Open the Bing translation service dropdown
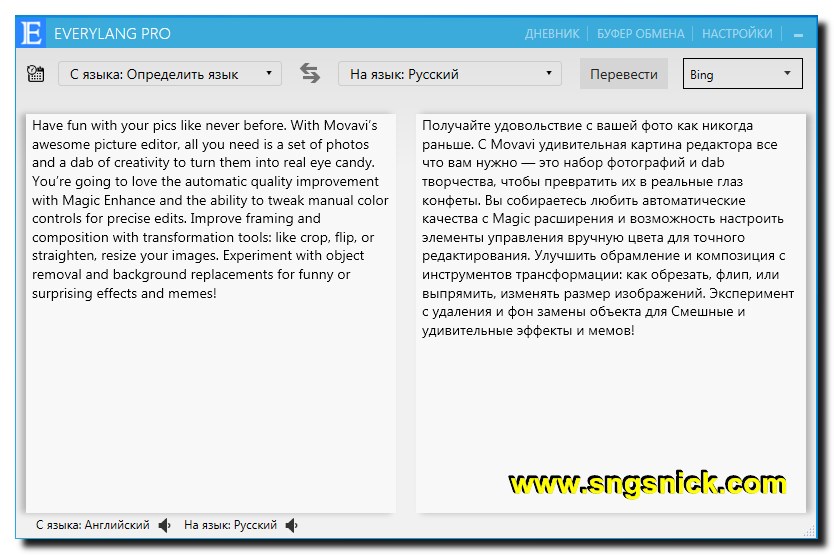Image resolution: width=834 pixels, height=555 pixels. [x=743, y=73]
